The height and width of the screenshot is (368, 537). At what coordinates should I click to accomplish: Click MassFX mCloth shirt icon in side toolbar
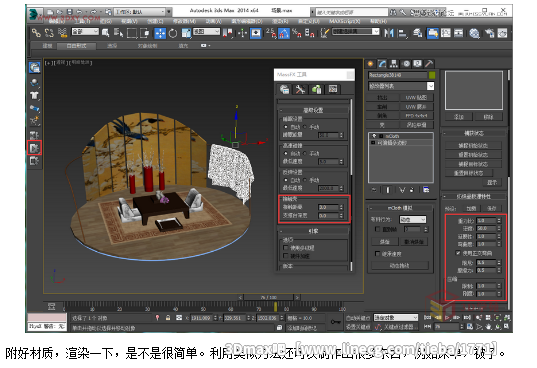click(34, 95)
